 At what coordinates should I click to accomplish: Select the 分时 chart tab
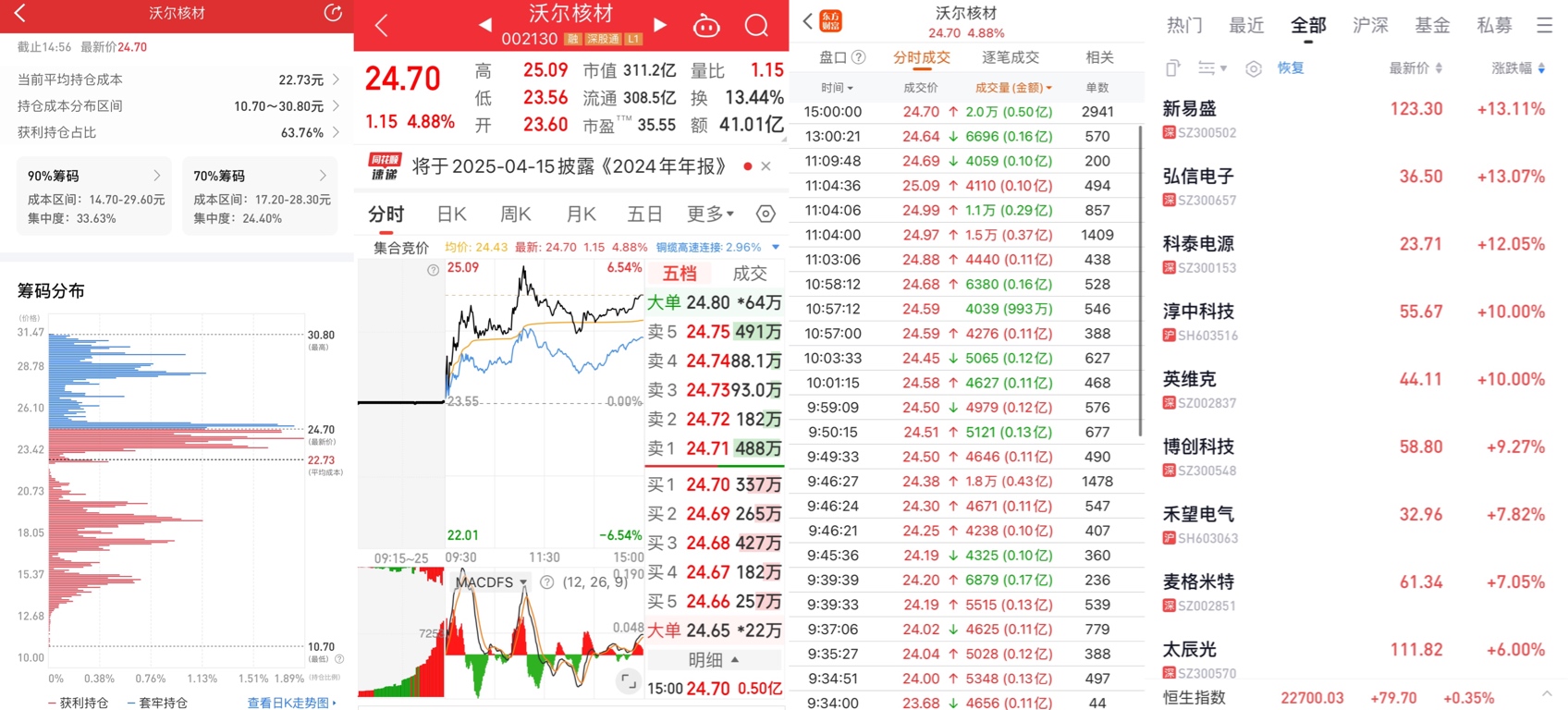pos(386,214)
